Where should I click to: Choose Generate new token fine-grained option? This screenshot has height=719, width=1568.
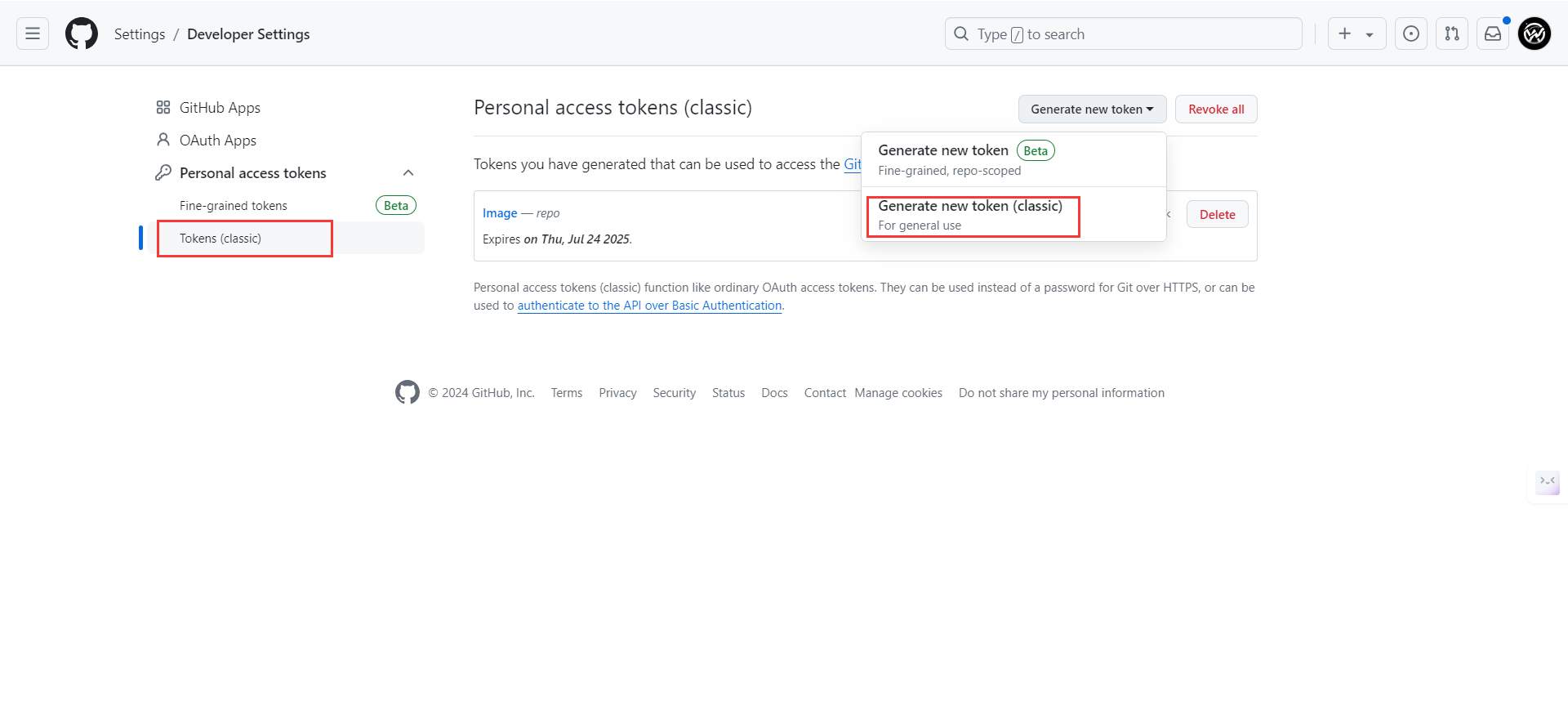pos(1013,159)
